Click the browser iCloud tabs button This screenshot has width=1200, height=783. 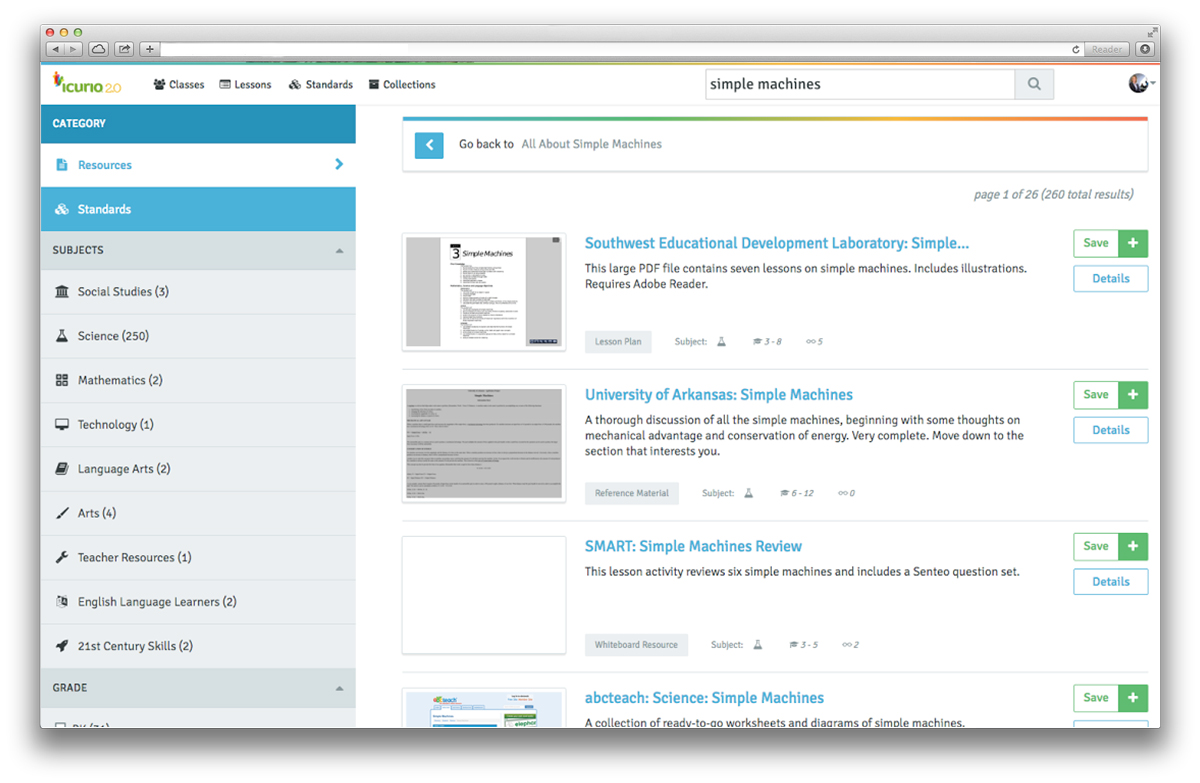point(99,48)
